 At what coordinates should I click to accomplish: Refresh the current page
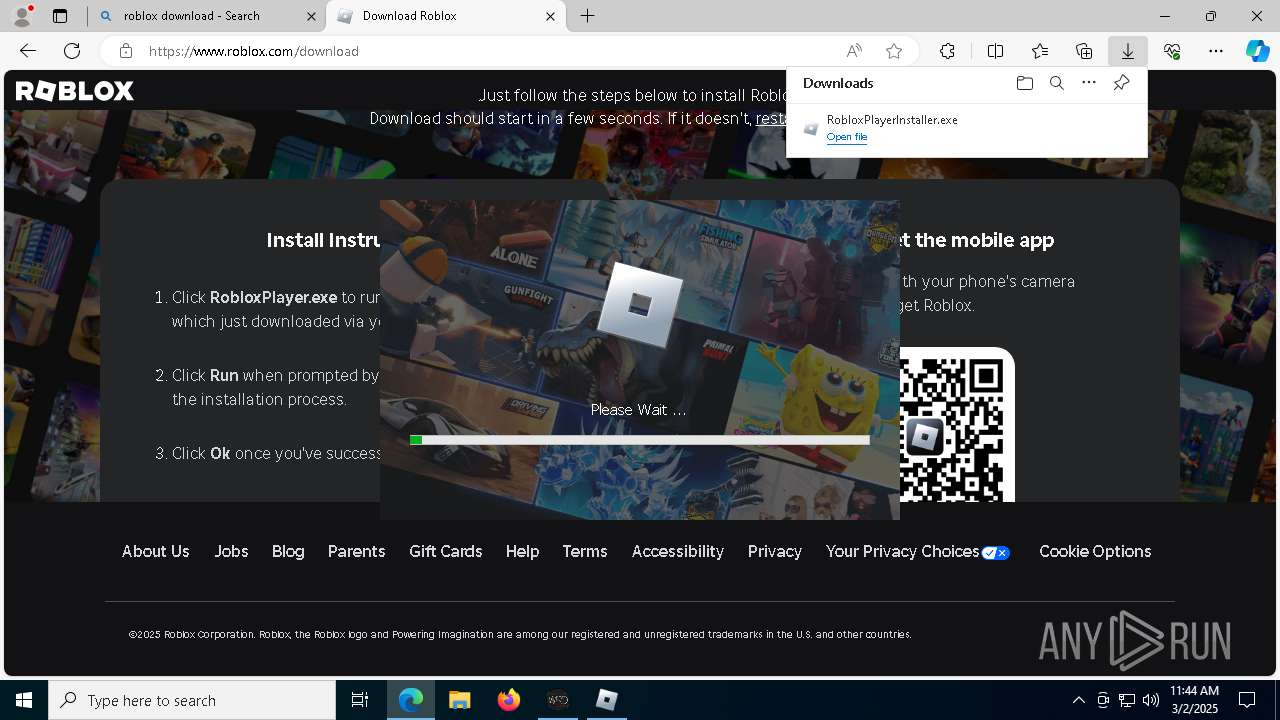(x=72, y=51)
